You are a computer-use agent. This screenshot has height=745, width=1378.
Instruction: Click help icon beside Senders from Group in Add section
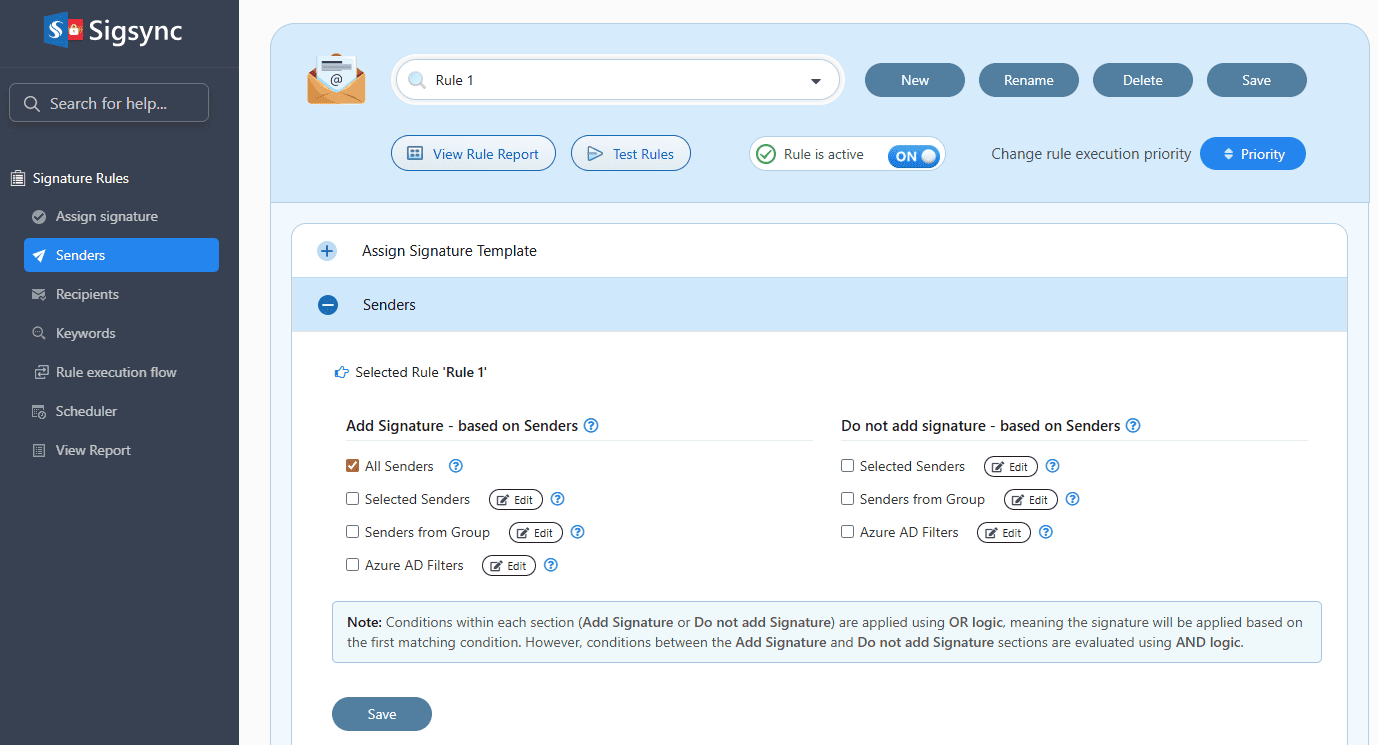577,533
